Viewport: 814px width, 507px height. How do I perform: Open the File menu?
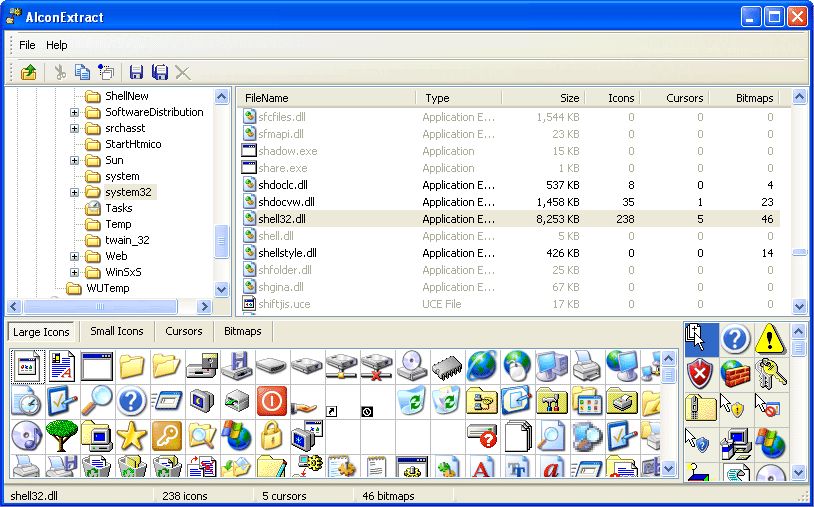pyautogui.click(x=27, y=45)
